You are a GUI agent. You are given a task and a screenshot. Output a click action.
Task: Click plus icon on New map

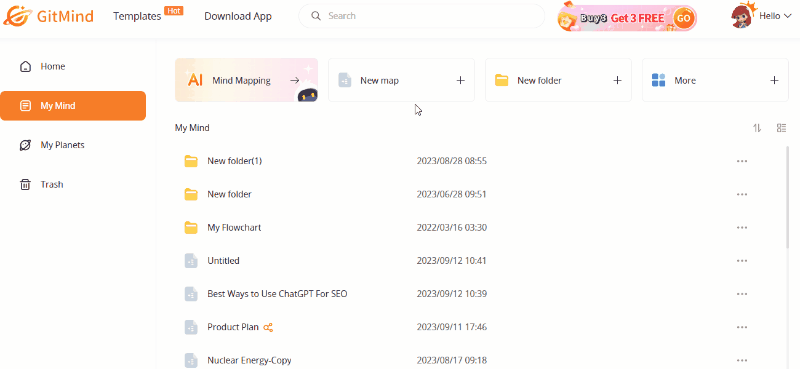point(460,80)
